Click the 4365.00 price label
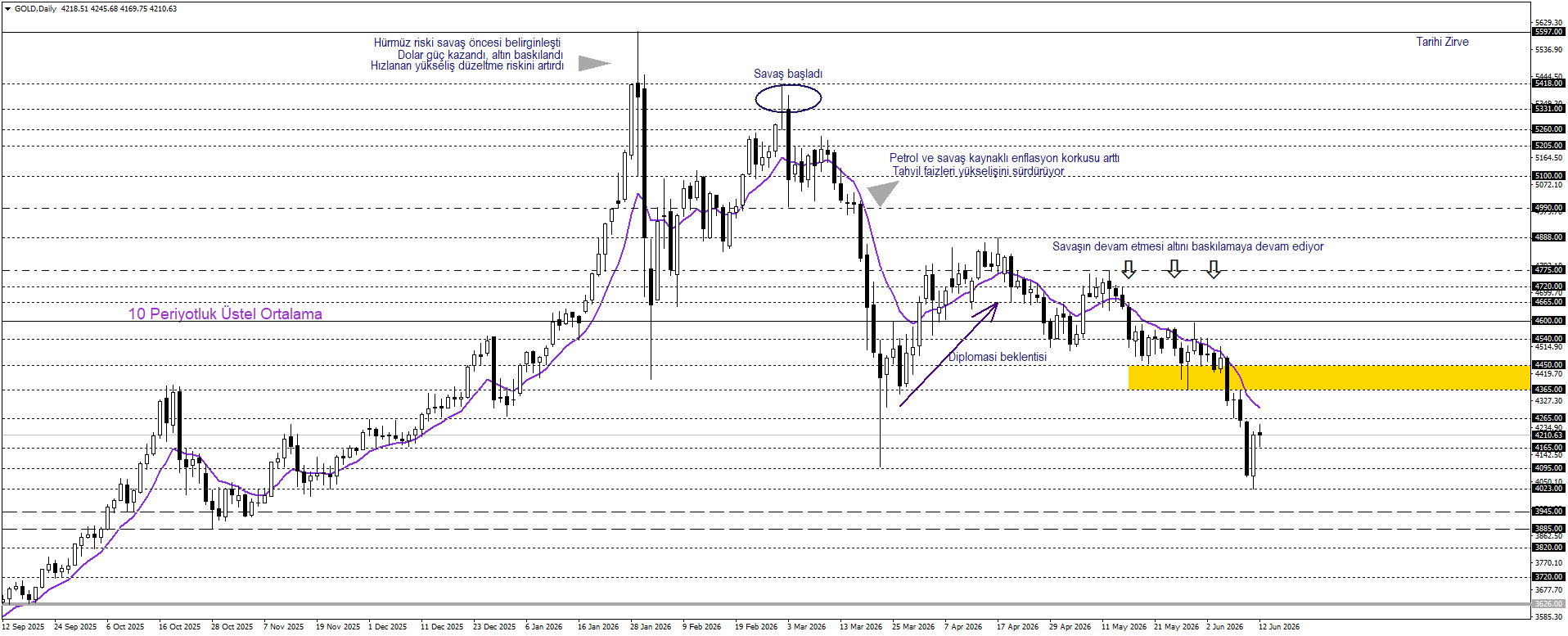1568x636 pixels. [x=1548, y=390]
